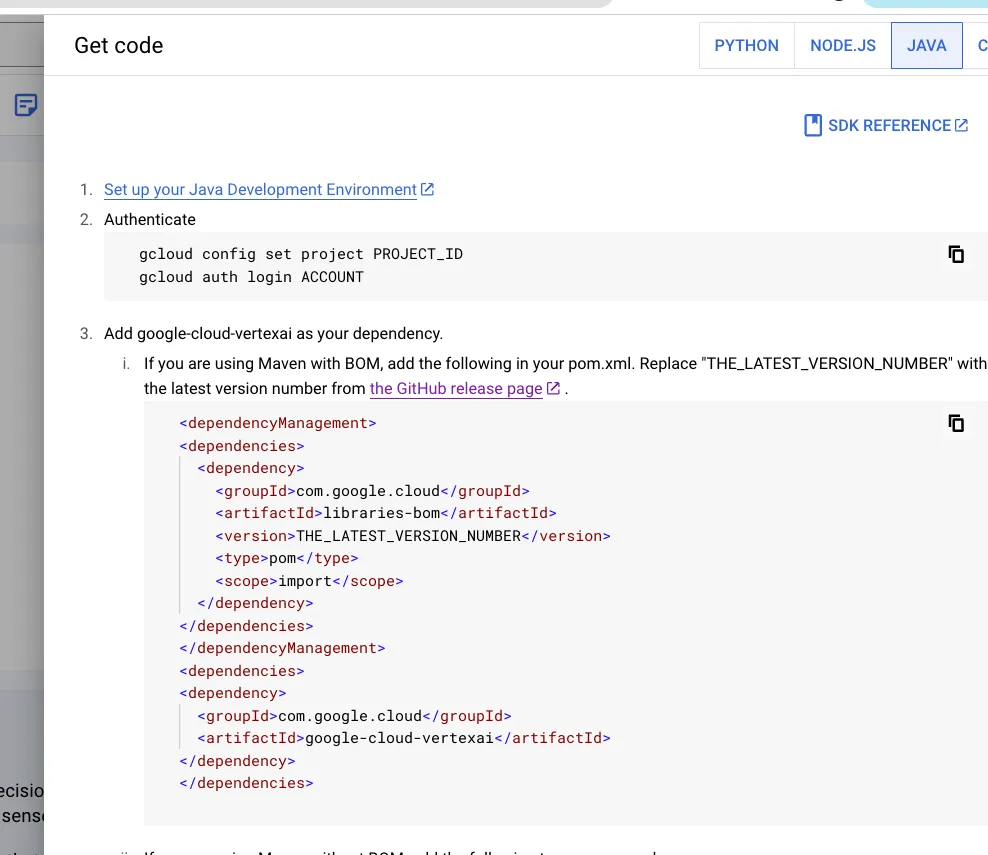Click the SDK book icon before SDK REFERENCE
Image resolution: width=988 pixels, height=855 pixels.
pyautogui.click(x=812, y=125)
